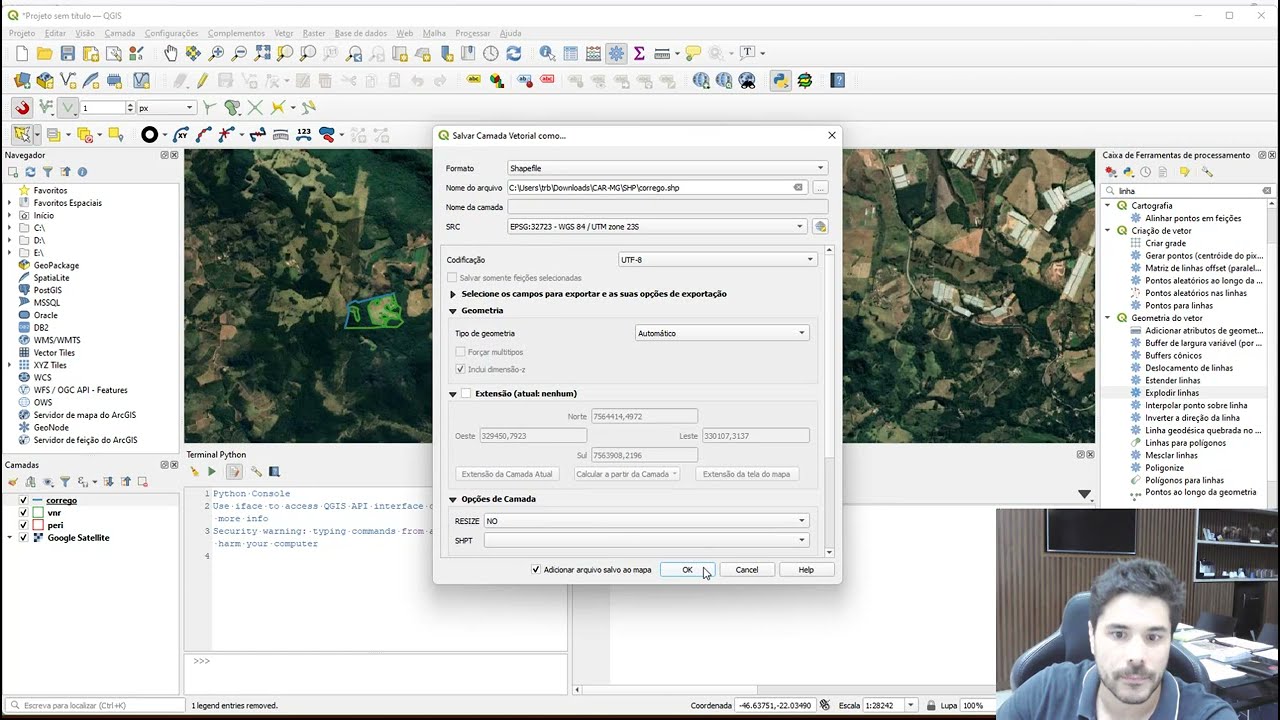
Task: Click the CRS selector icon beside SRC
Action: coord(820,227)
